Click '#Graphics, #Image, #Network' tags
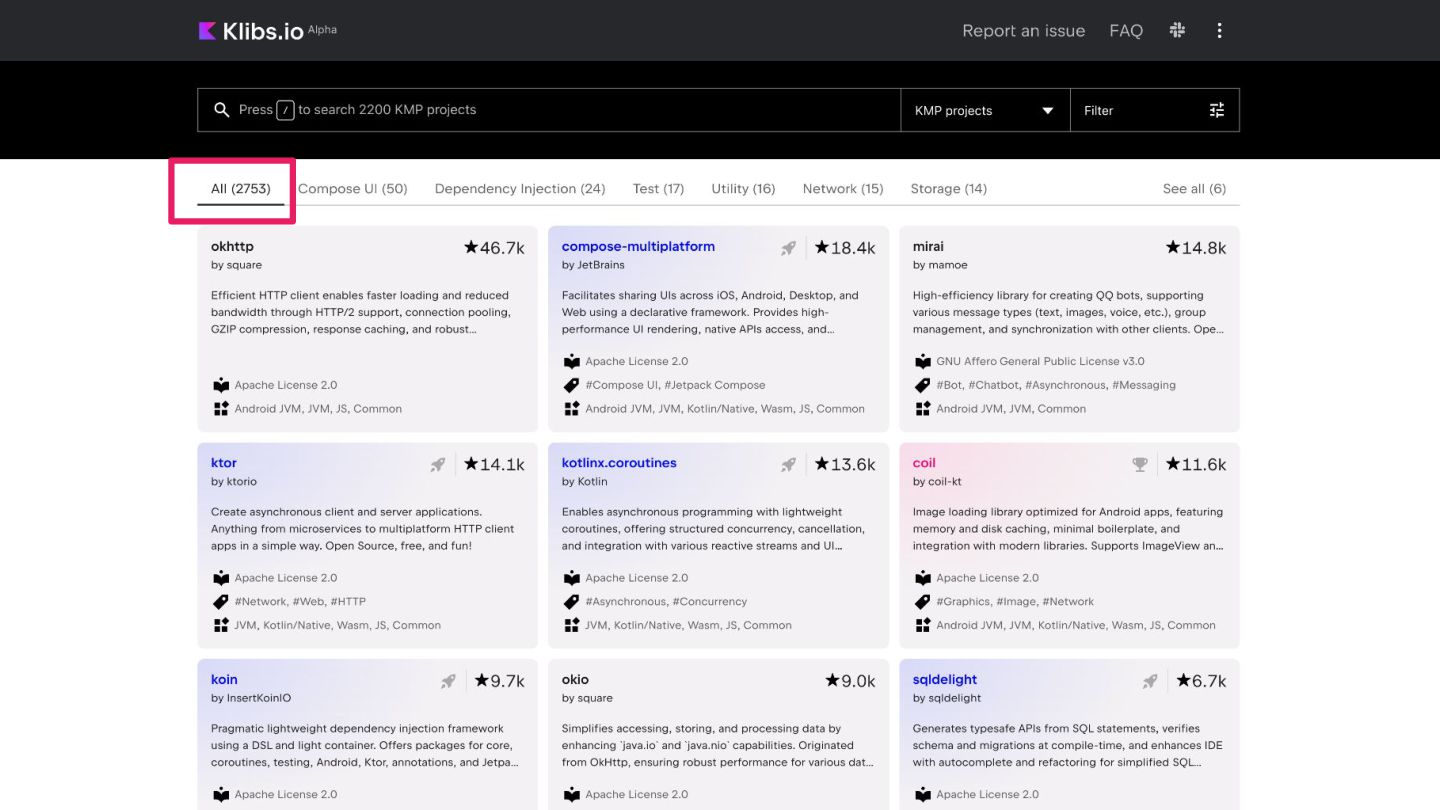Viewport: 1440px width, 810px height. pyautogui.click(x=1015, y=602)
